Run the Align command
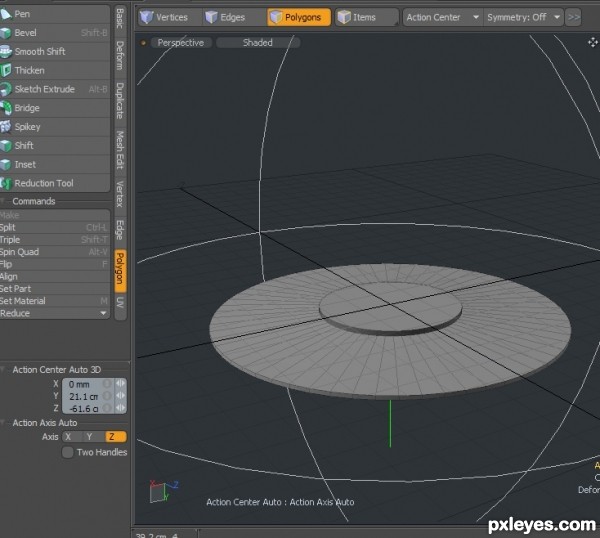The height and width of the screenshot is (538, 600). (x=55, y=277)
